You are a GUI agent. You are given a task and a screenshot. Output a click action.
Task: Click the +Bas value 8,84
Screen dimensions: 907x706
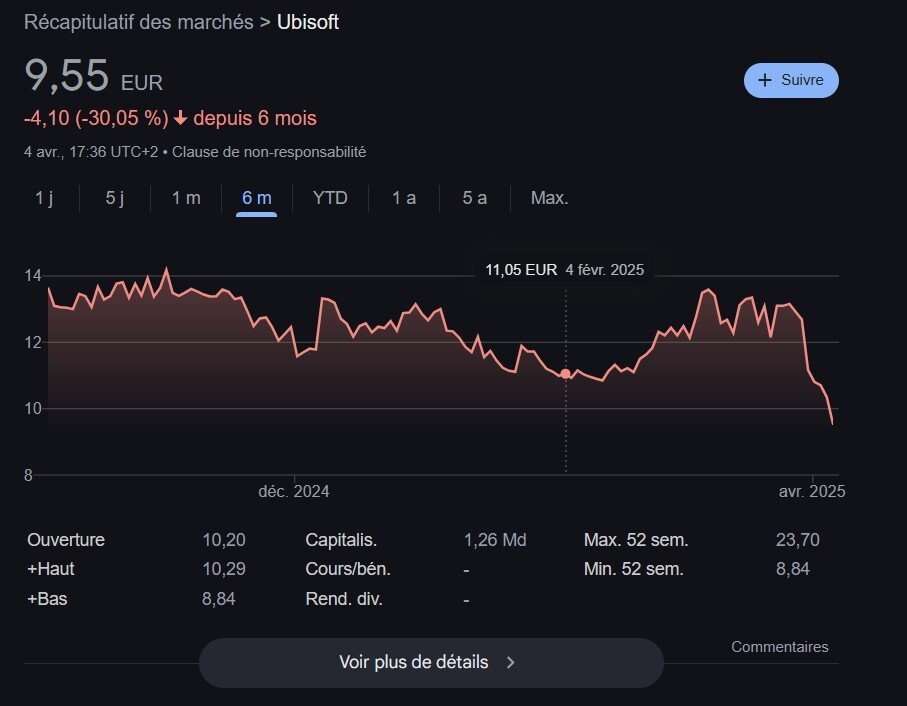click(x=219, y=599)
